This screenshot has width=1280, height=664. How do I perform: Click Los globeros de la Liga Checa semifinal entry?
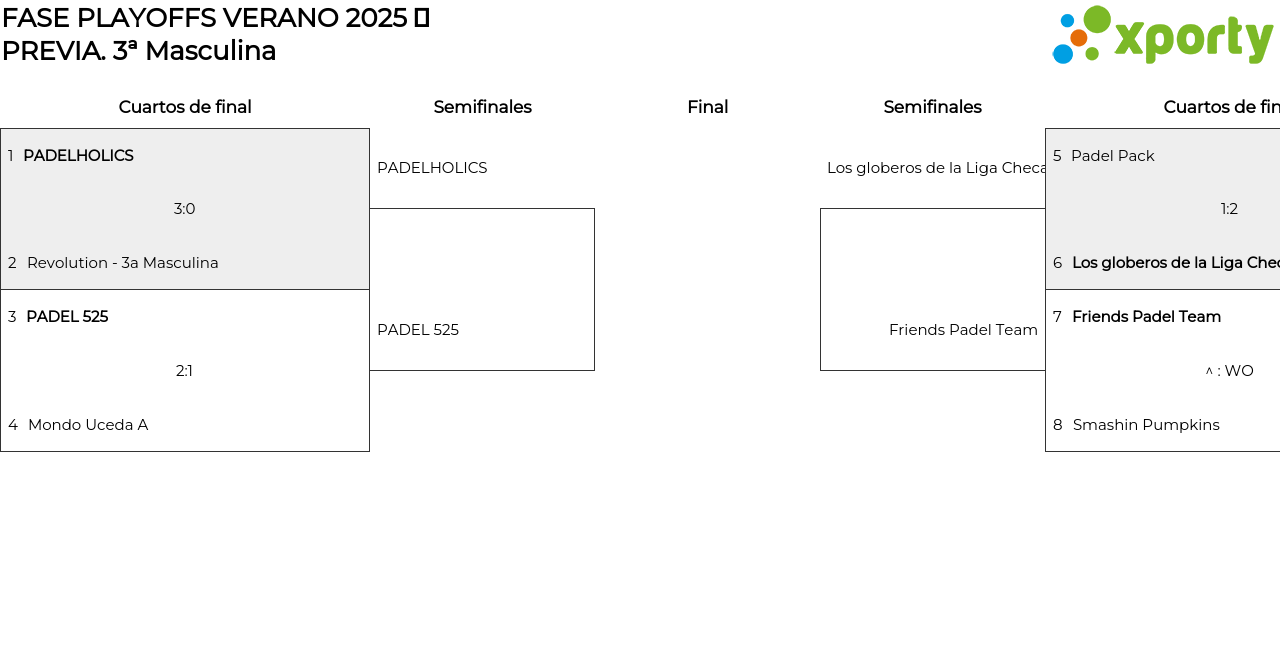(x=936, y=168)
